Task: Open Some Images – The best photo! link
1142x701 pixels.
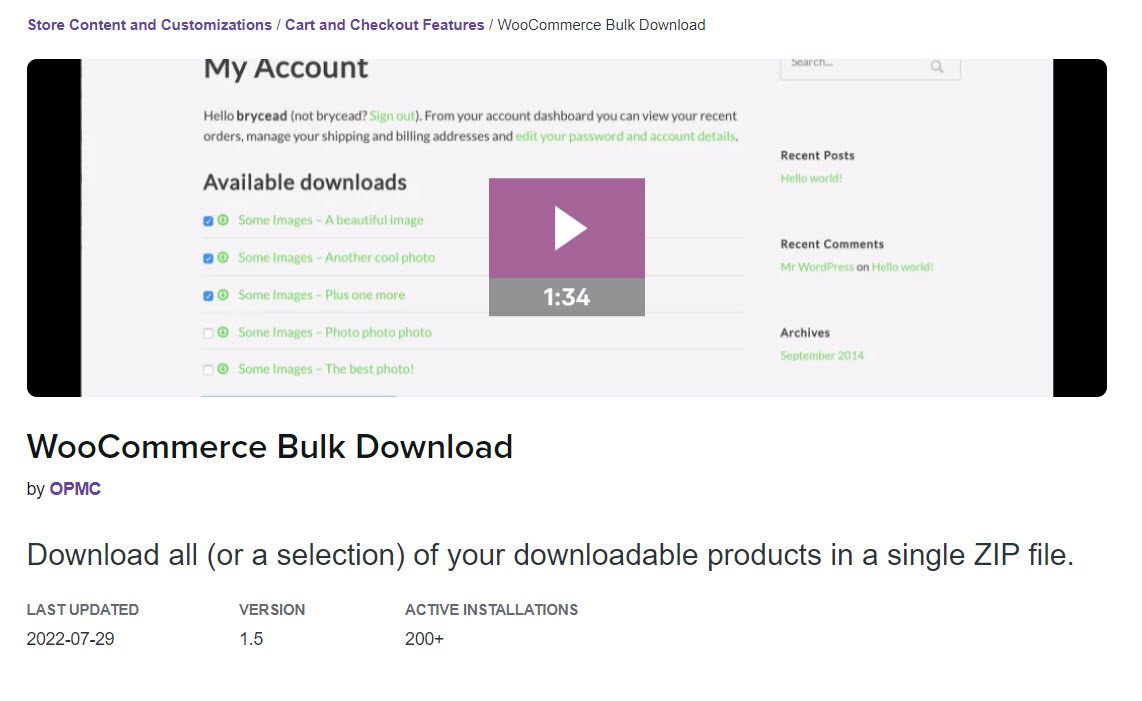Action: pyautogui.click(x=326, y=369)
